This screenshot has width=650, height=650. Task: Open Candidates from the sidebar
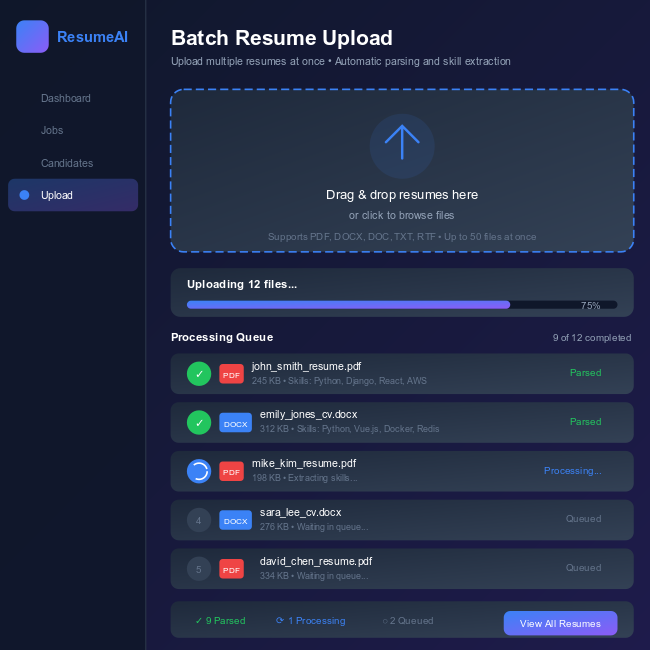(67, 163)
